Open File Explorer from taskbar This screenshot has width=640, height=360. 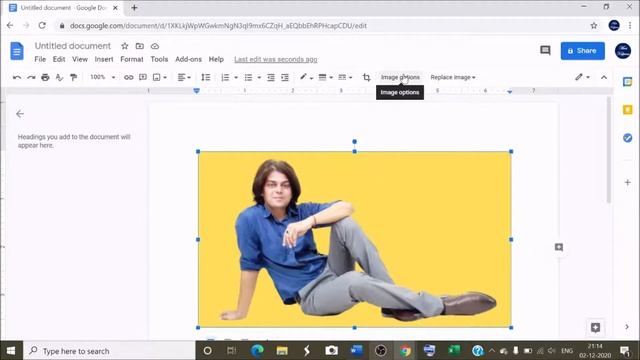pos(282,351)
